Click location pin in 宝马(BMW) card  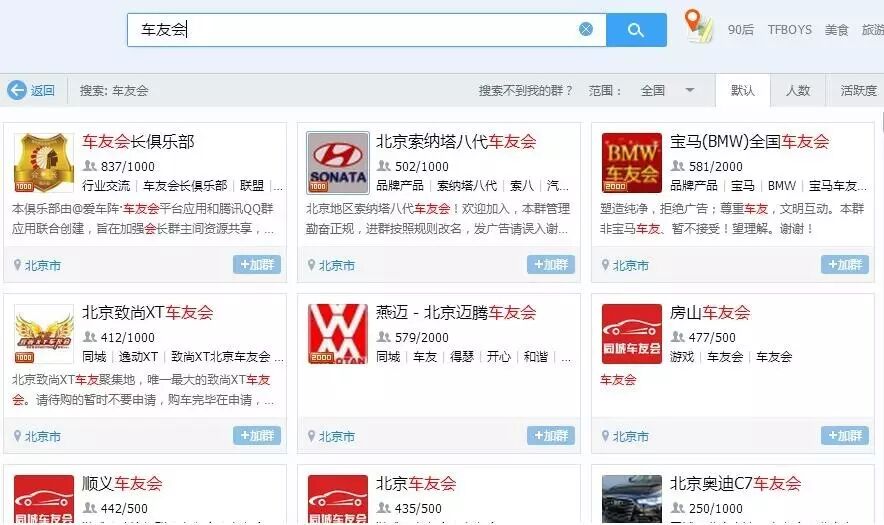[605, 265]
